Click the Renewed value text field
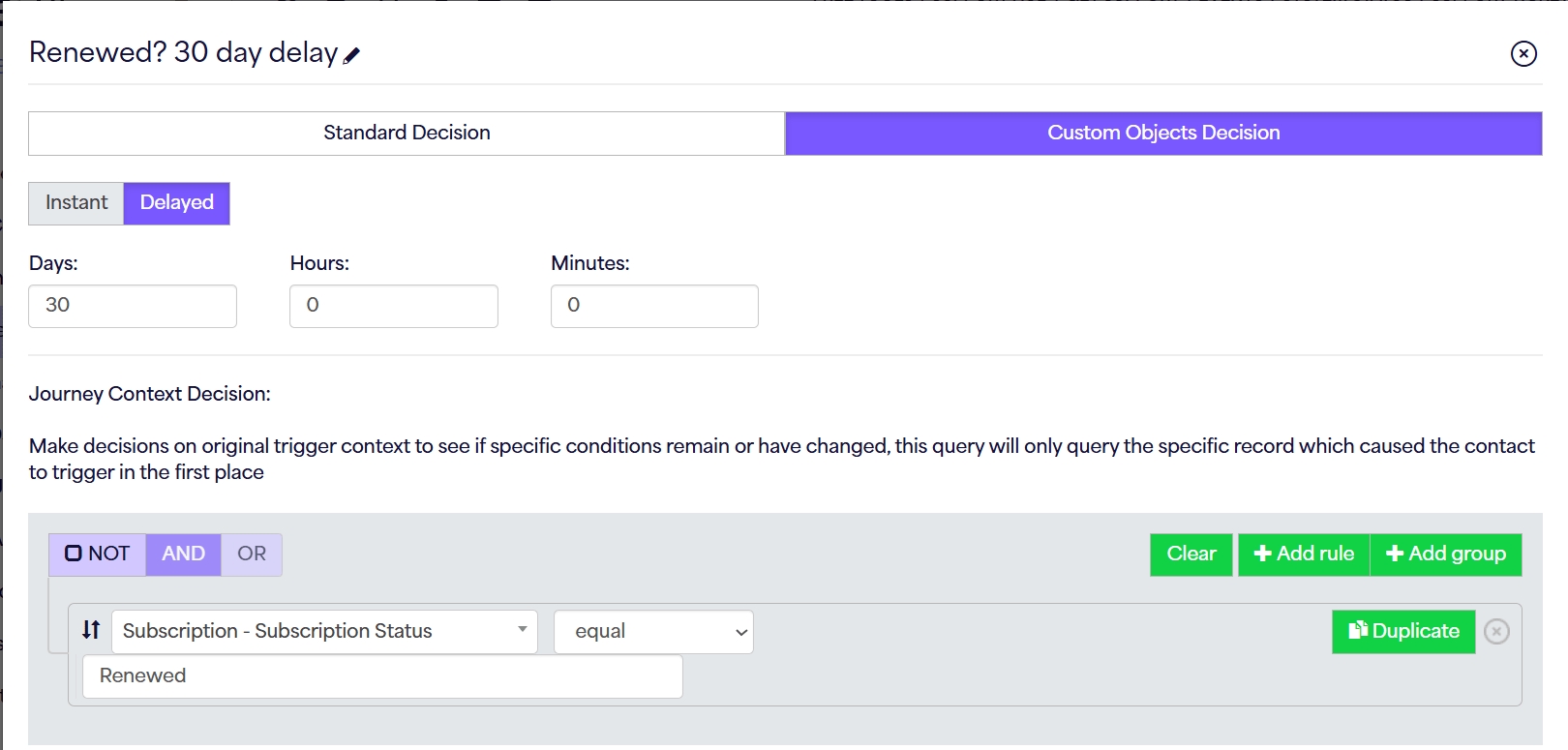 382,676
